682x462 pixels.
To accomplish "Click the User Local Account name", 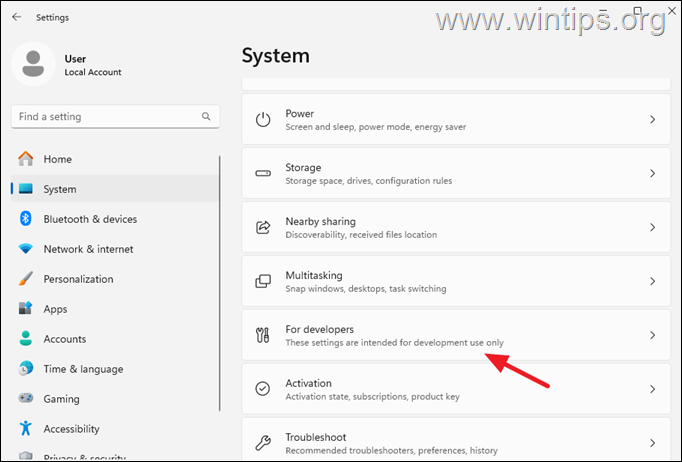I will pyautogui.click(x=93, y=65).
